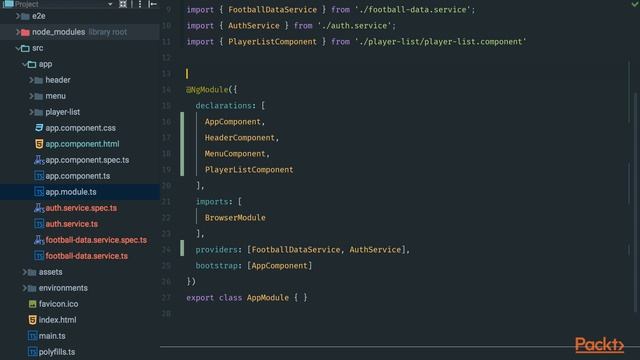Select app.module.ts in project tree
Viewport: 640px width, 360px height.
point(71,192)
